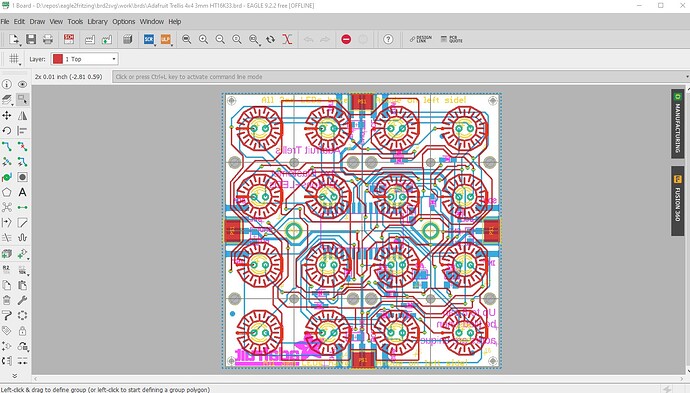Open the Manufacturing side panel tab

[x=678, y=124]
